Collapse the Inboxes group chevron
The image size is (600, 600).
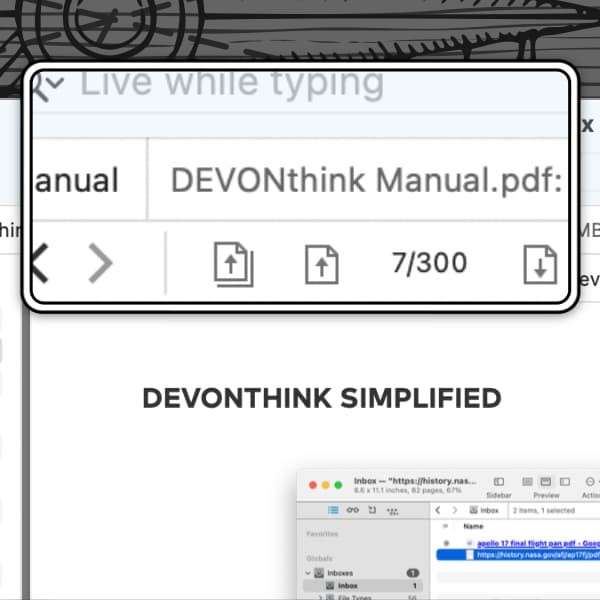pos(308,573)
